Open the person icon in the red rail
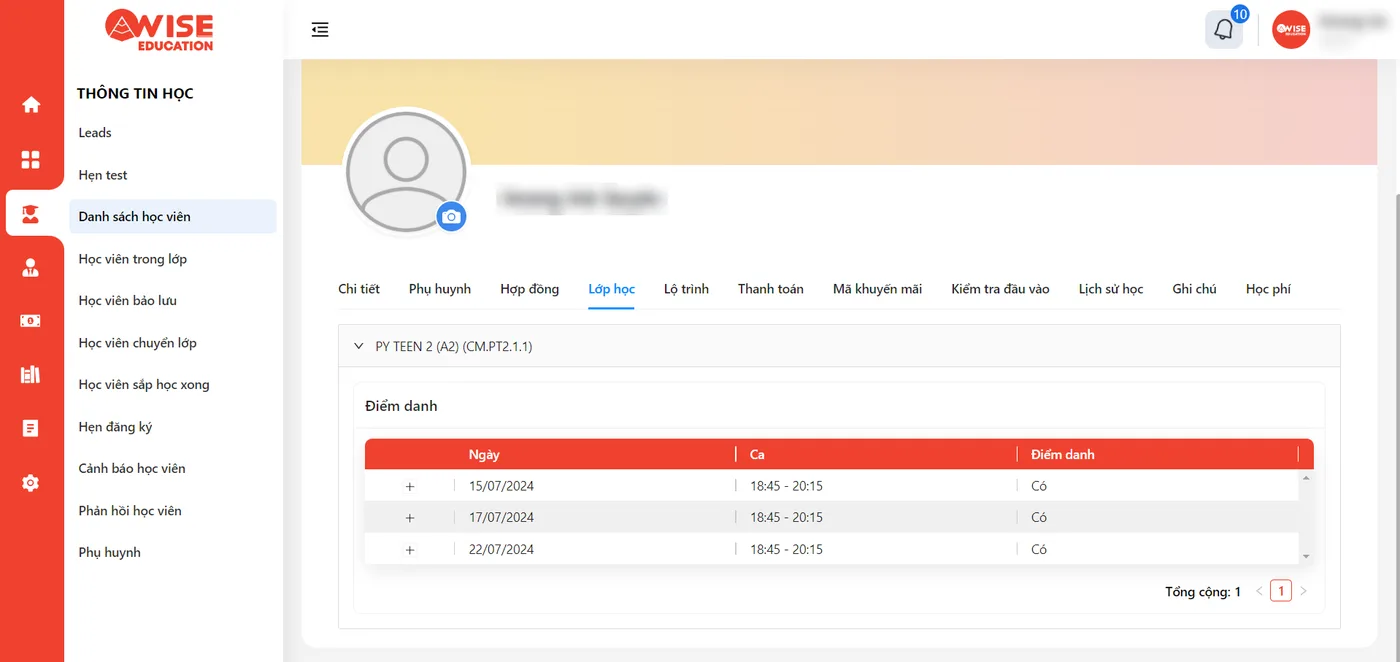 point(31,267)
